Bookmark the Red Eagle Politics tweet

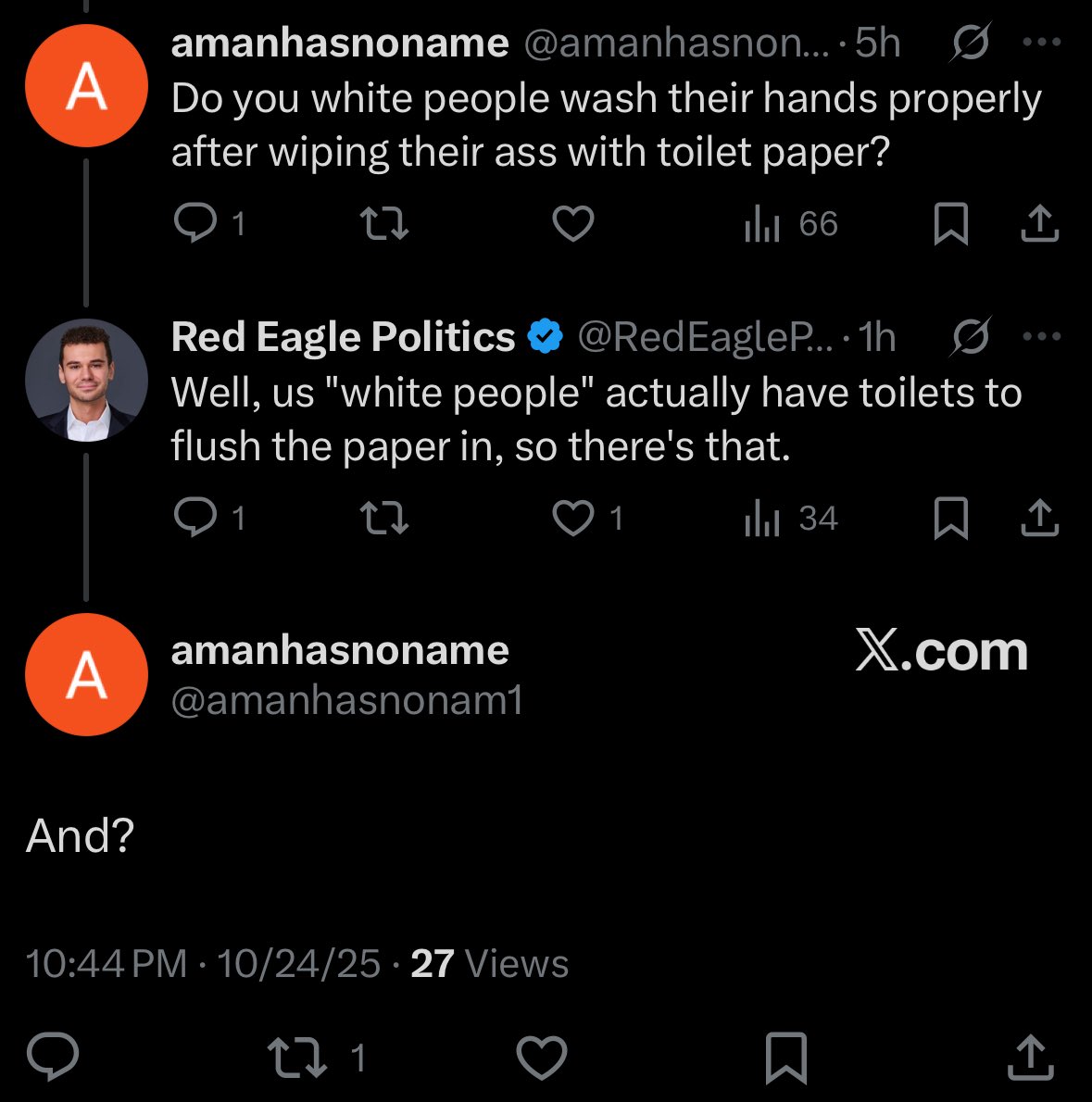coord(951,518)
